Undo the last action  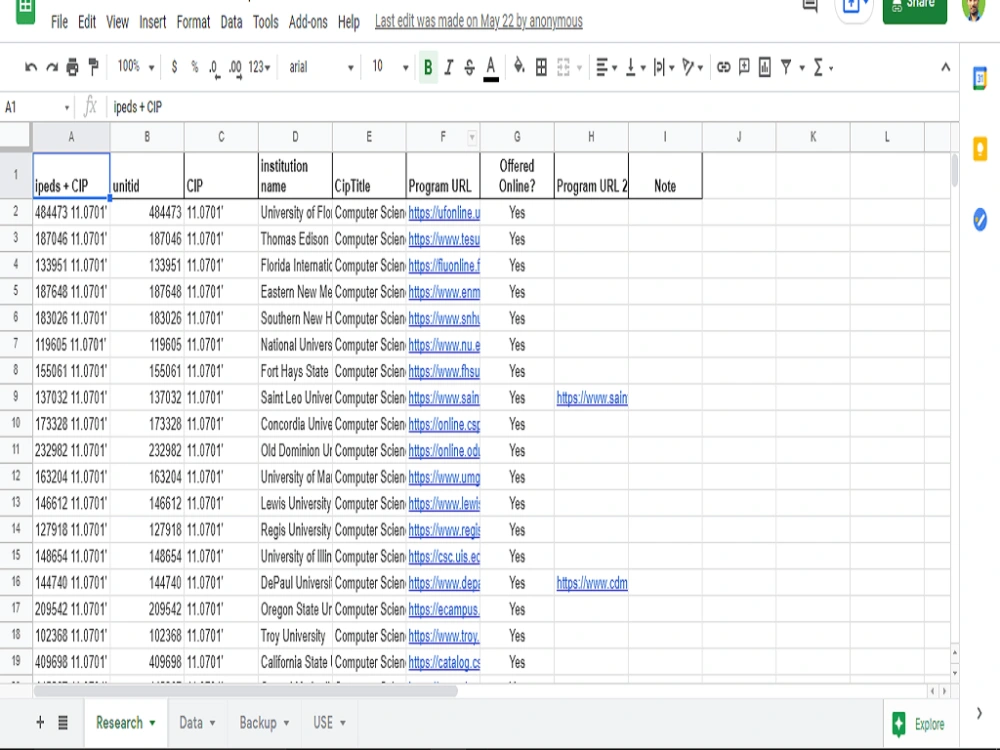click(x=31, y=67)
